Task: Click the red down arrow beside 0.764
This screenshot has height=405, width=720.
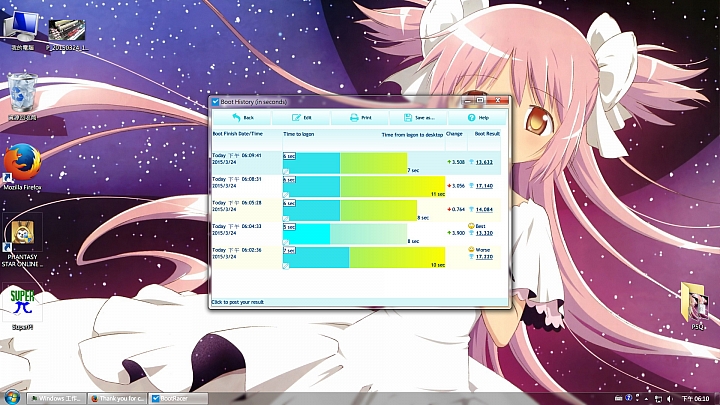Action: 449,209
